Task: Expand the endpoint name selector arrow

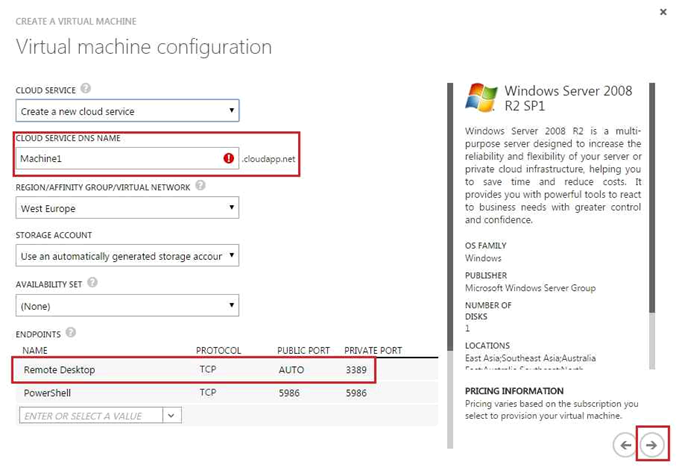Action: tap(172, 415)
